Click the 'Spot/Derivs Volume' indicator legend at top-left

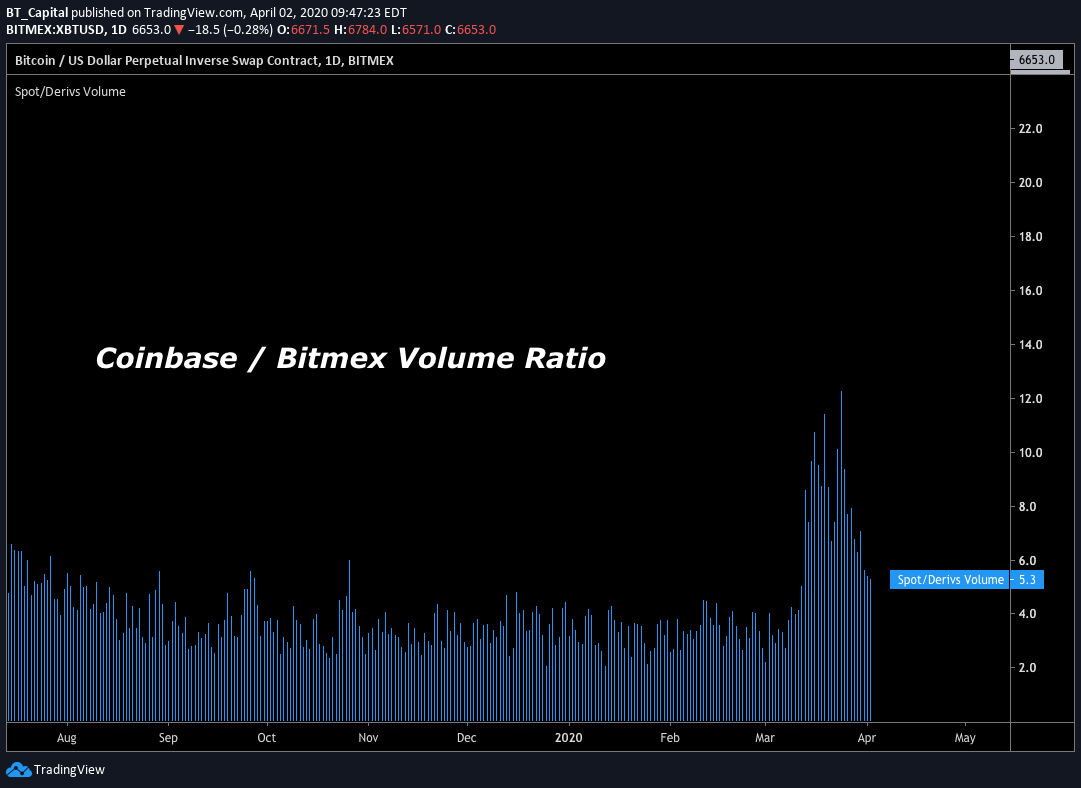[70, 92]
